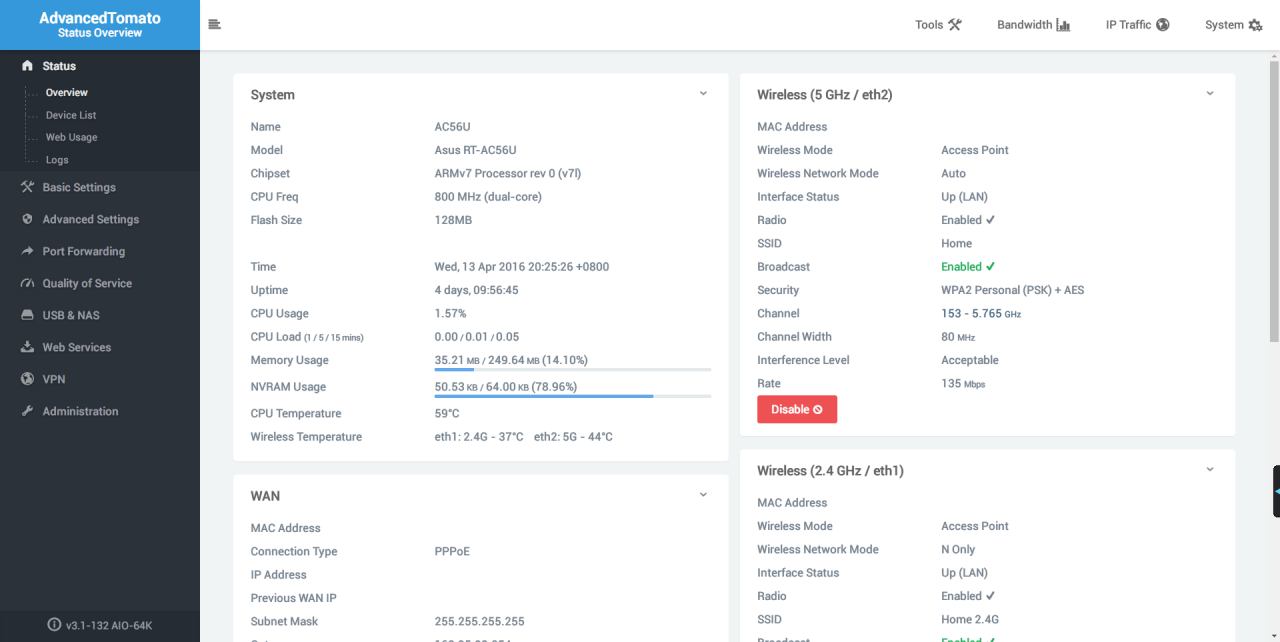Open the System menu
This screenshot has height=642, width=1280.
[1234, 25]
